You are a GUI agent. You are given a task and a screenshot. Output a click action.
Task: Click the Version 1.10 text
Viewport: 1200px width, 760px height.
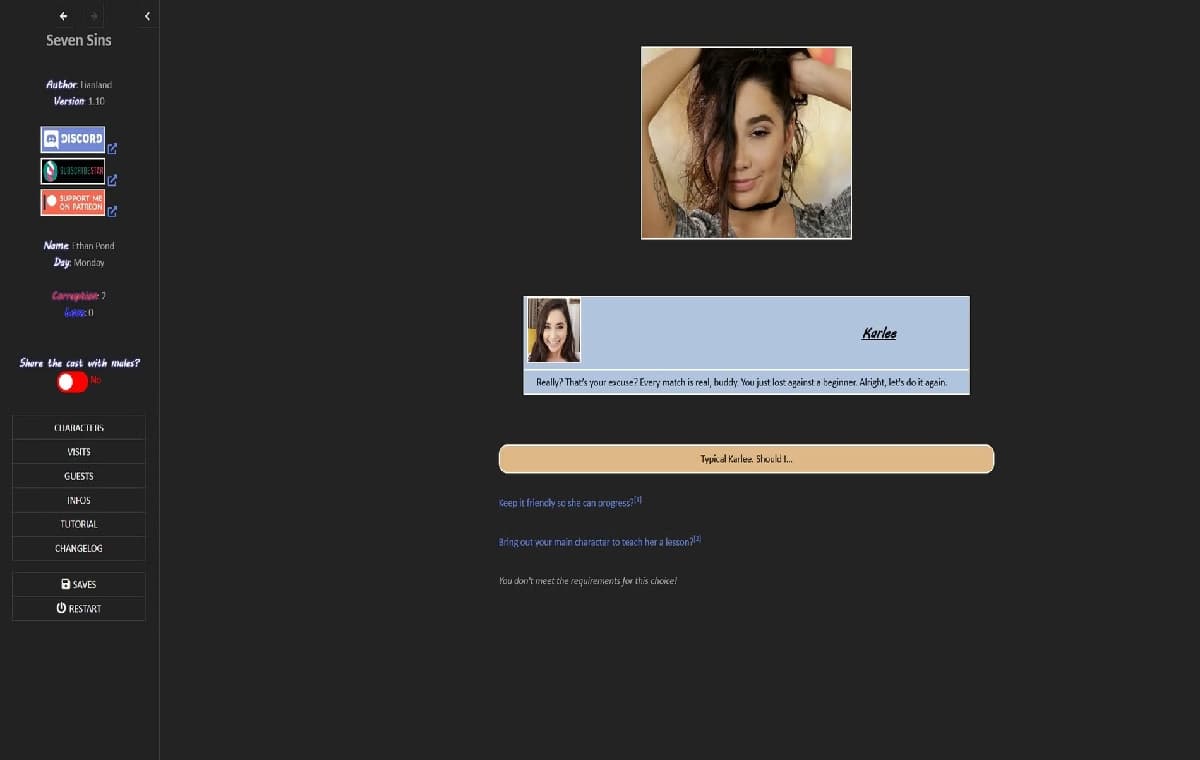point(79,102)
